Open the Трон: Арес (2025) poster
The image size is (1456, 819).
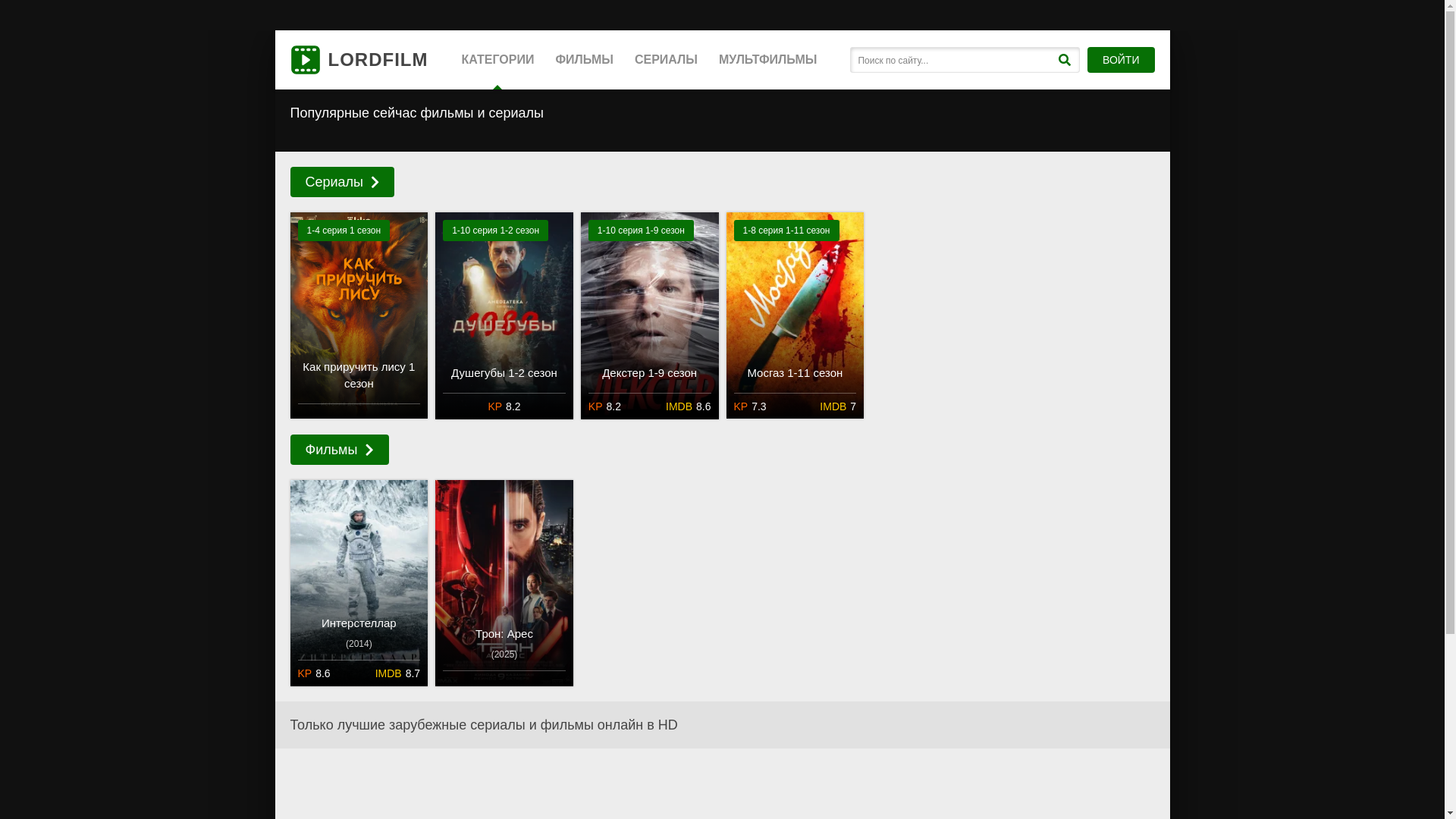click(x=504, y=561)
